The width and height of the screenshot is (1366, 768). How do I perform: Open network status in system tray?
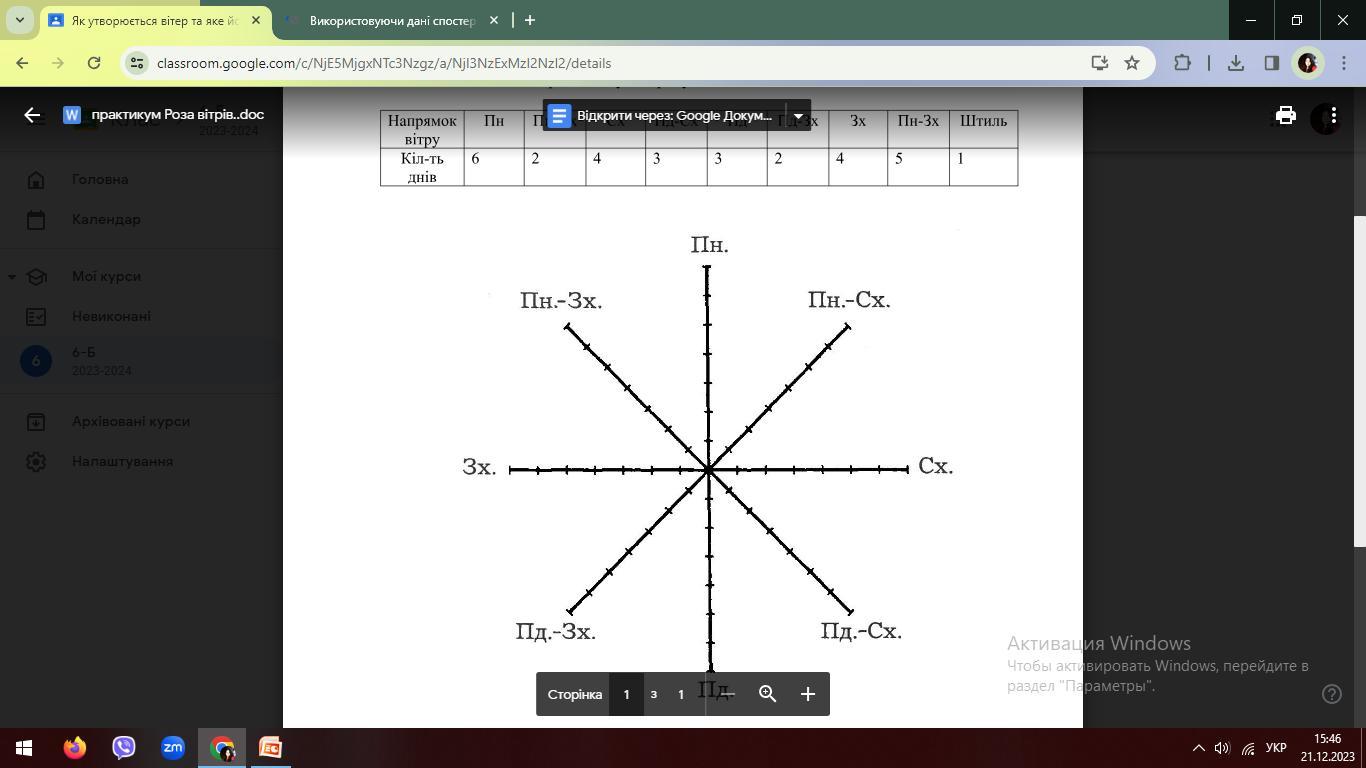[1248, 748]
